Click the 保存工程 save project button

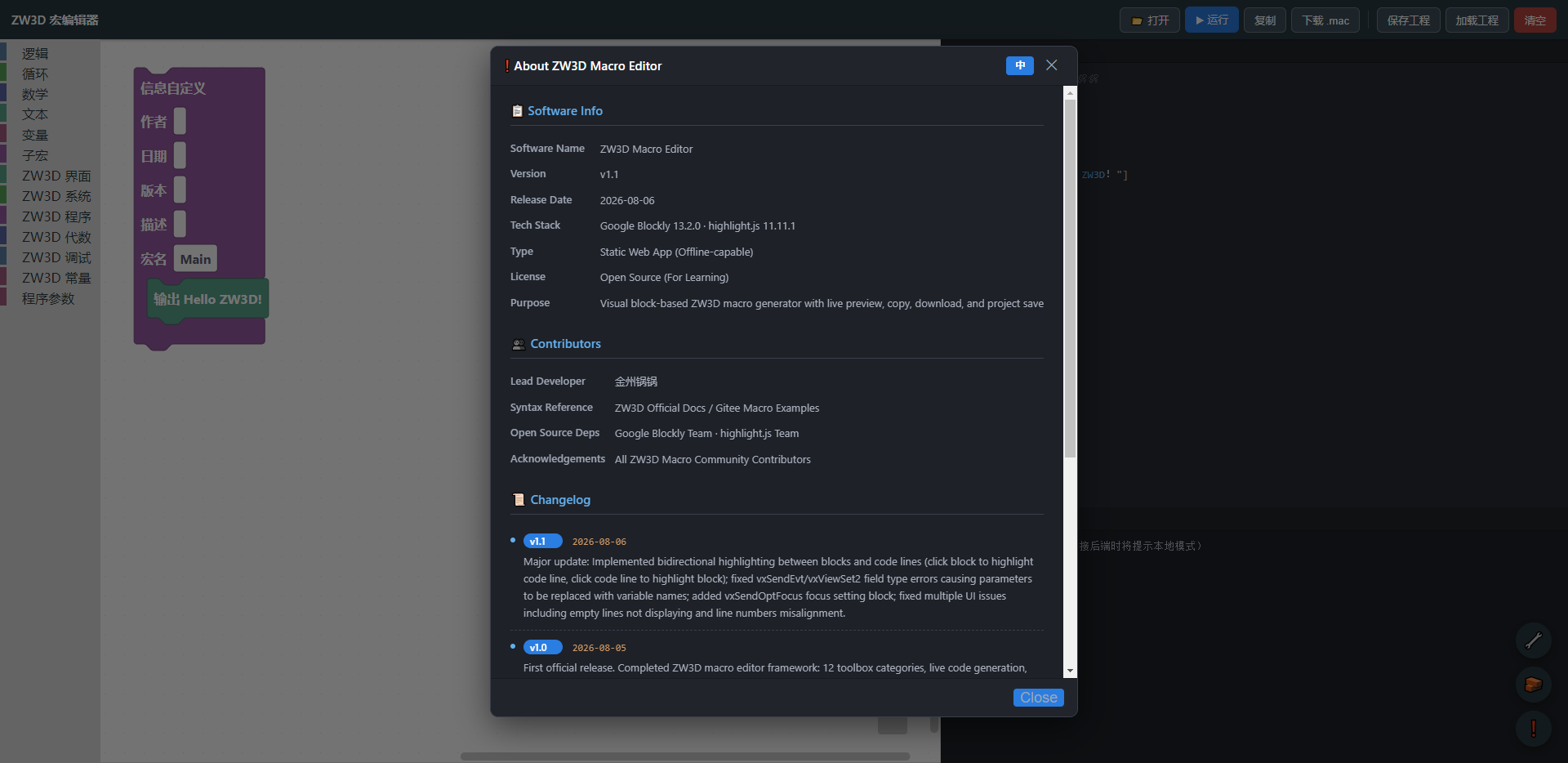click(1409, 20)
